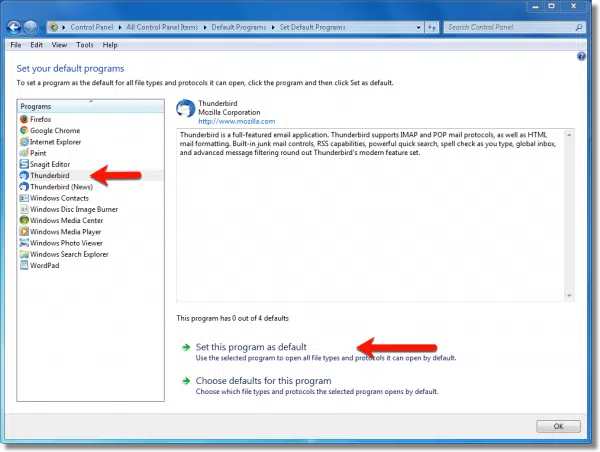Click the refresh button beside address bar
This screenshot has height=452, width=600.
[432, 27]
